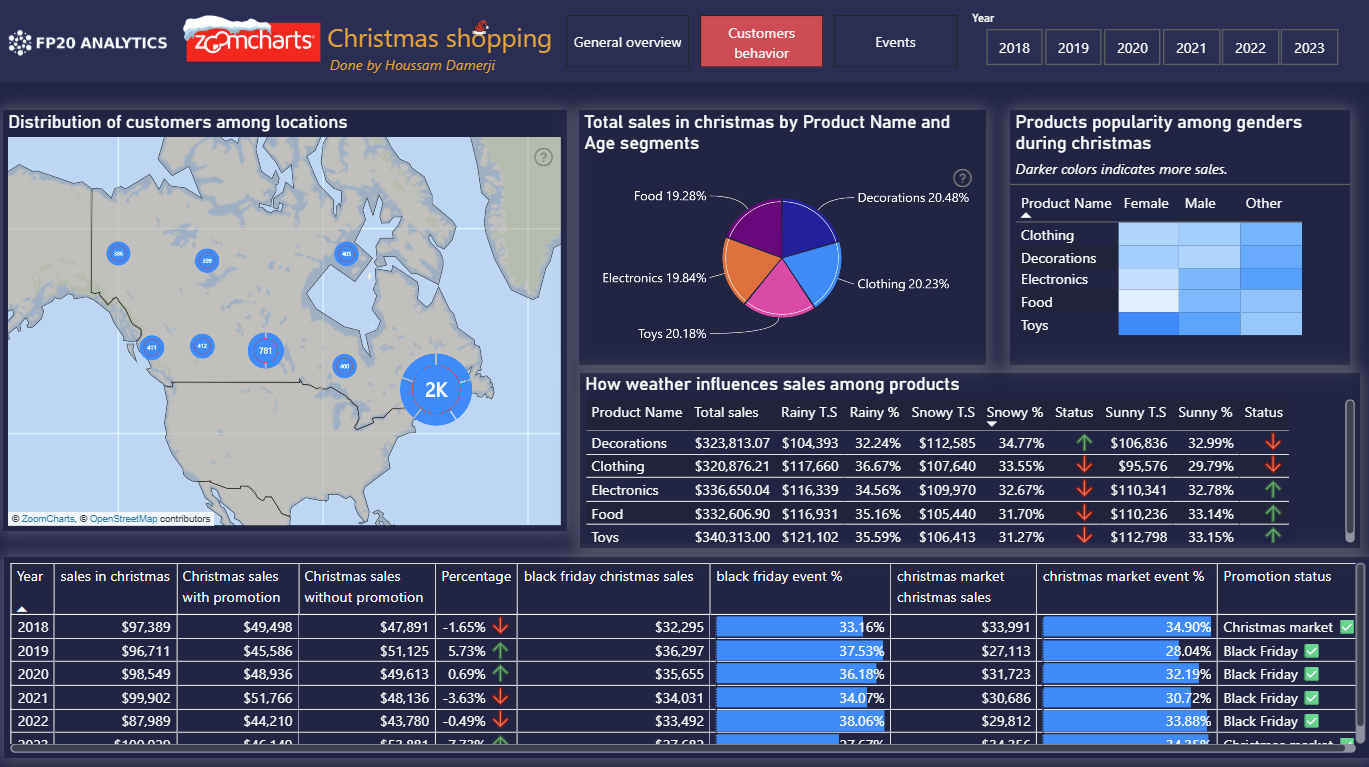Open the General overview tab

(x=628, y=42)
